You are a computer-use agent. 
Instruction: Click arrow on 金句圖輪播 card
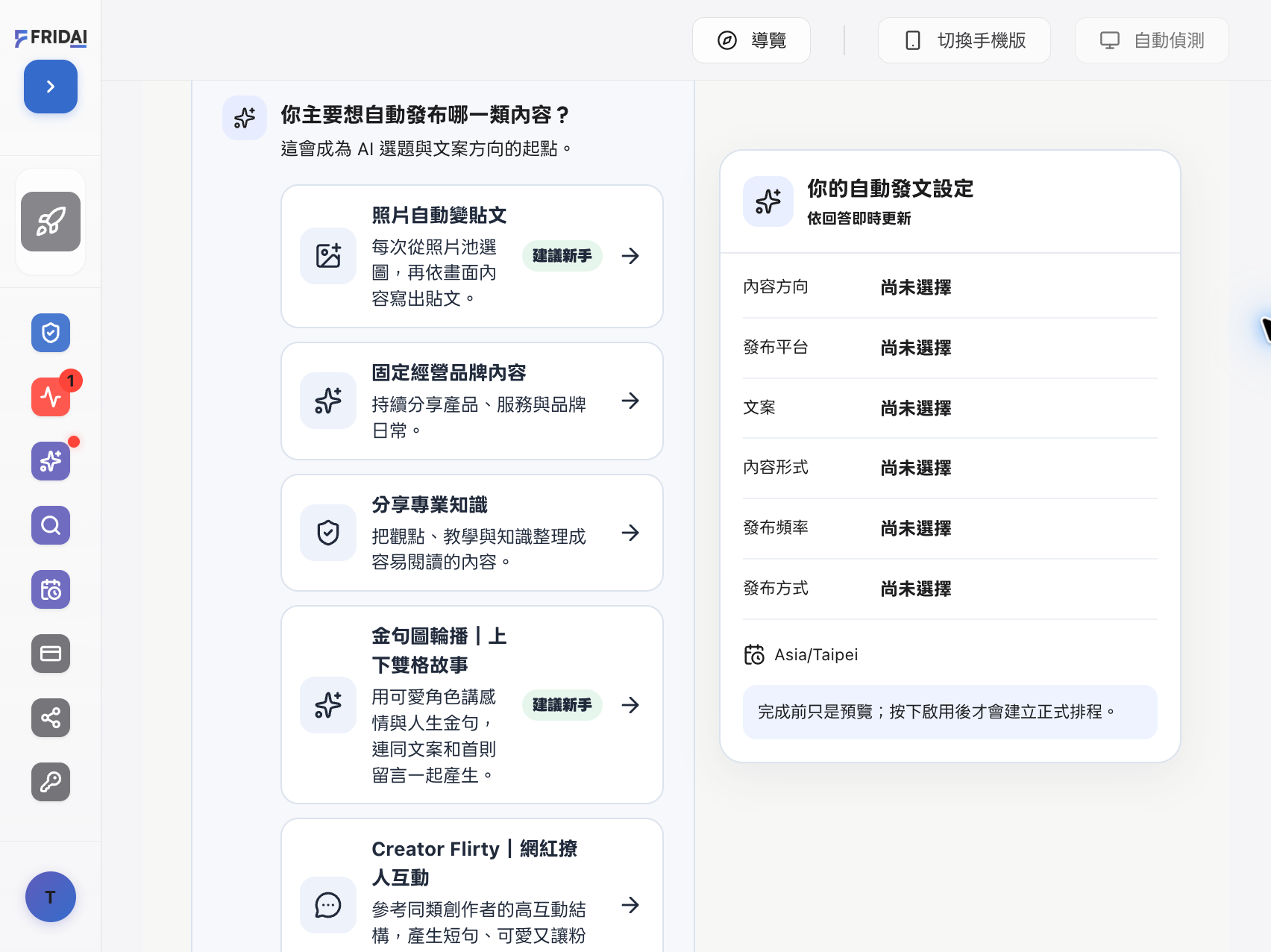[630, 705]
